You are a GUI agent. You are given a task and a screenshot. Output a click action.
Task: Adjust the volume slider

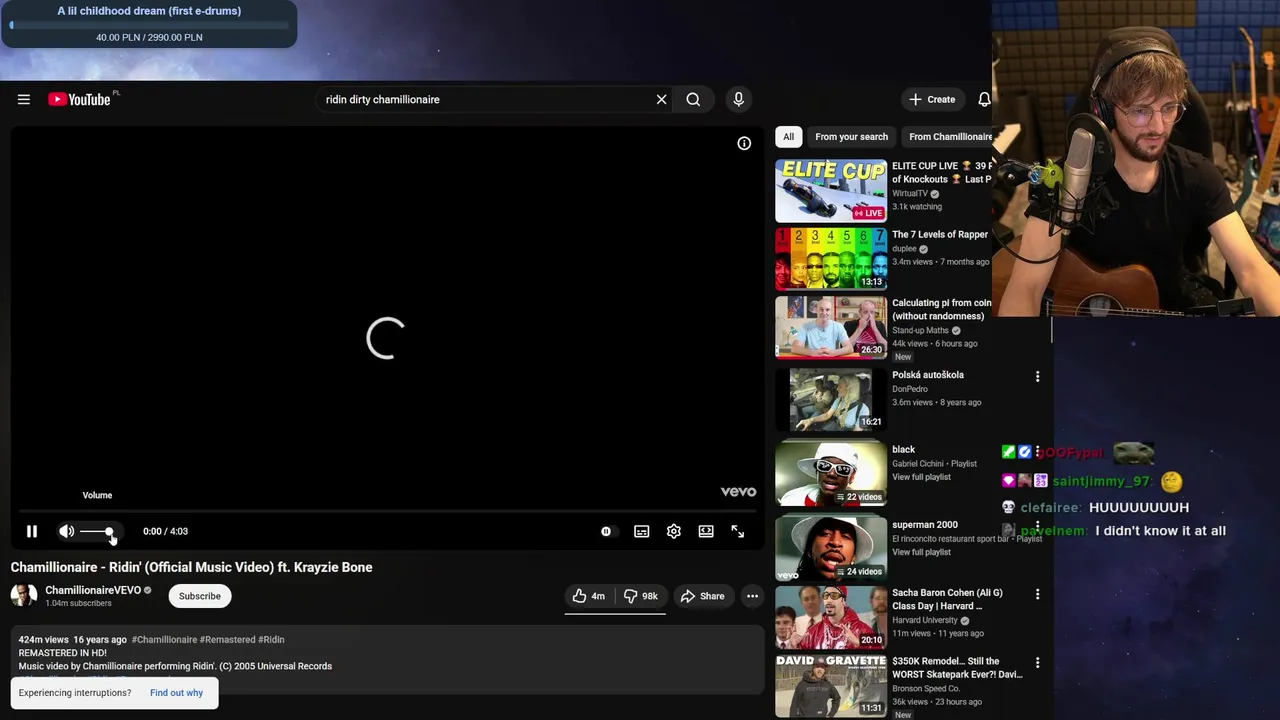pos(97,531)
